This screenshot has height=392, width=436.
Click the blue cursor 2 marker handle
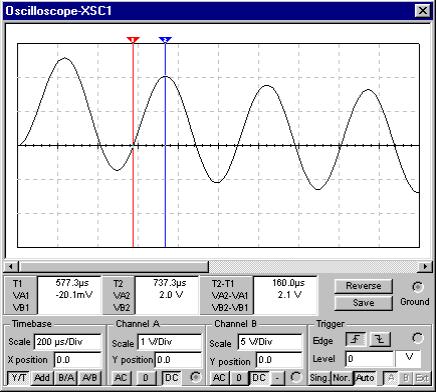coord(165,40)
